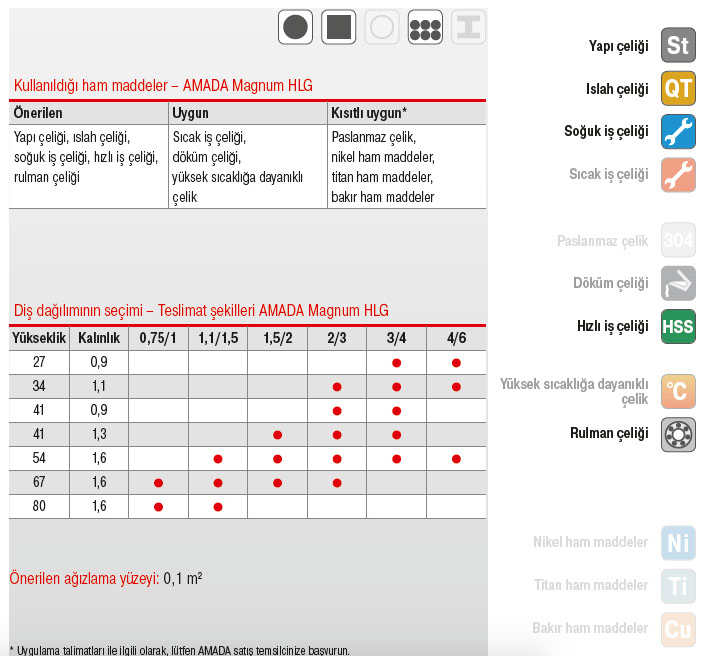
Task: Click the bearing steel icon
Action: click(678, 435)
